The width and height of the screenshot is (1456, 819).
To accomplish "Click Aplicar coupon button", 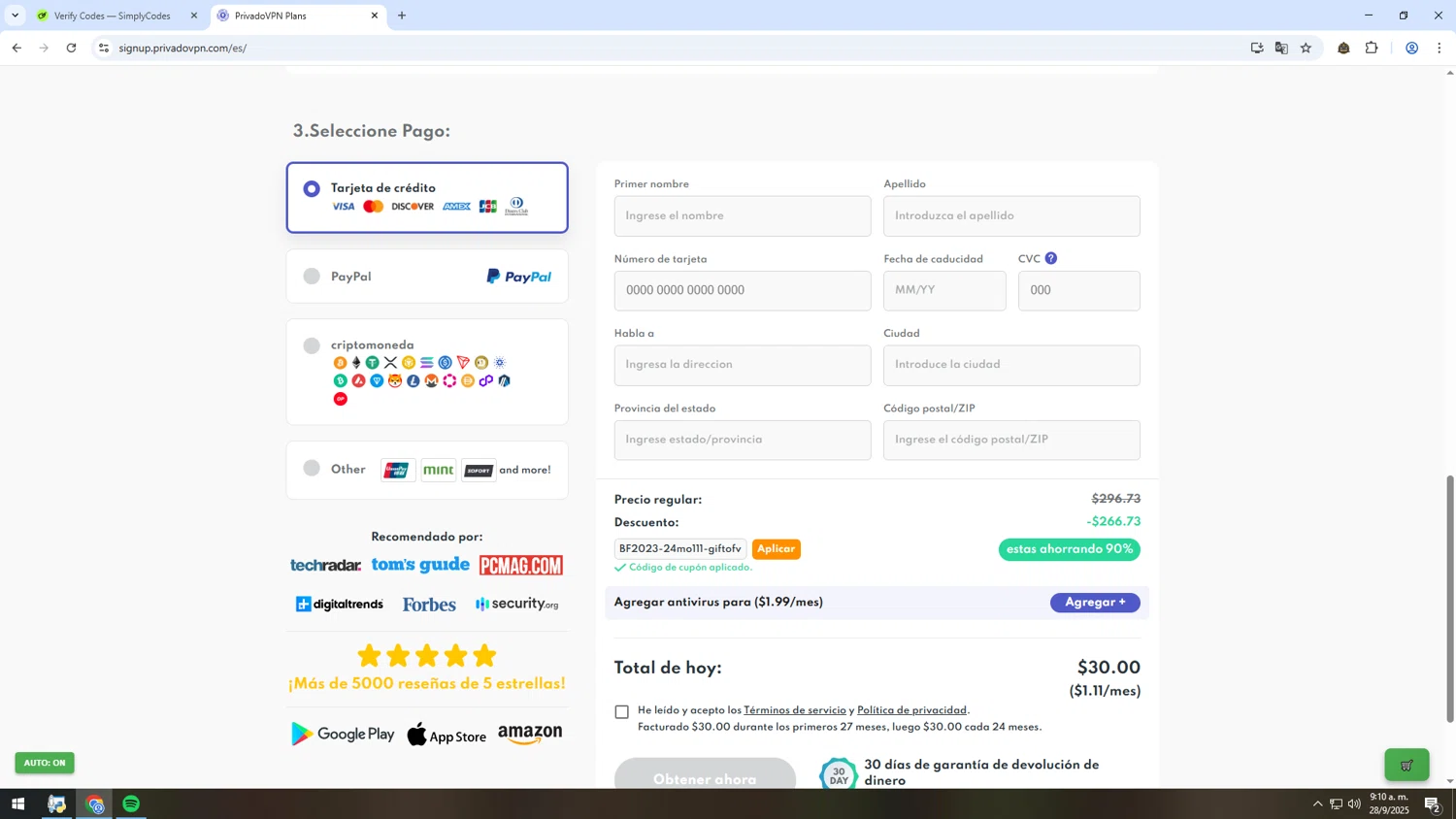I will (777, 549).
